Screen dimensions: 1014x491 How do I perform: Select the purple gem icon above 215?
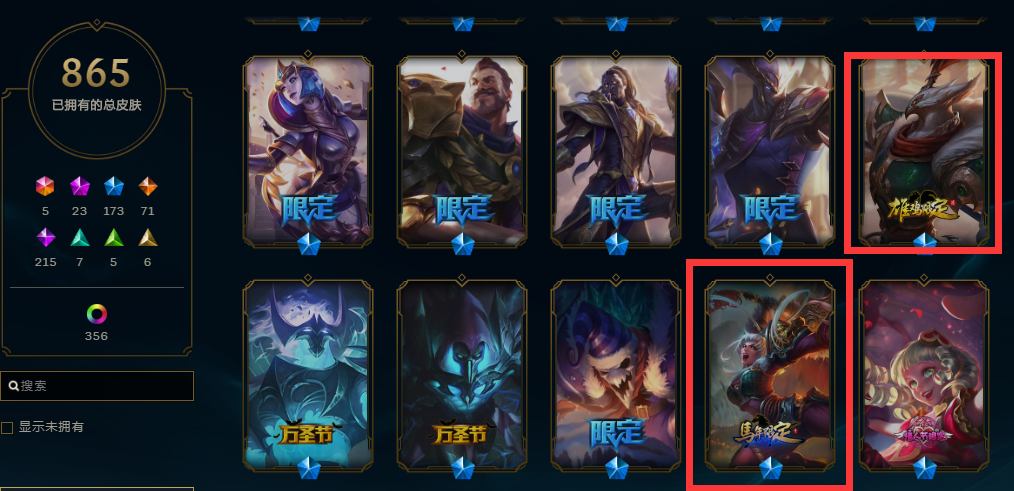point(45,237)
